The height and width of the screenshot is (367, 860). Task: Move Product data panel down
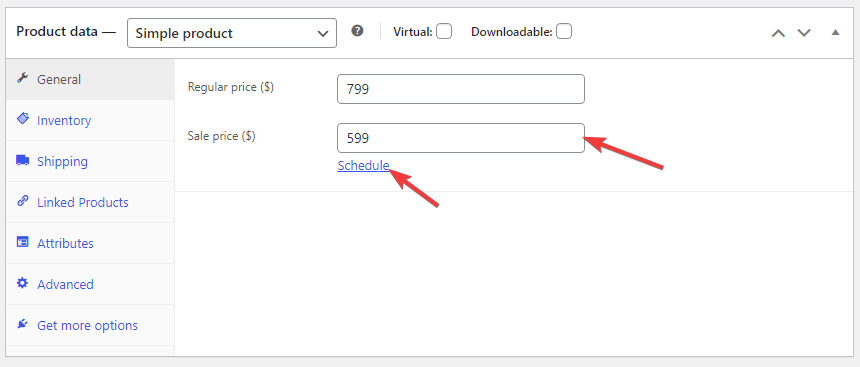[804, 33]
